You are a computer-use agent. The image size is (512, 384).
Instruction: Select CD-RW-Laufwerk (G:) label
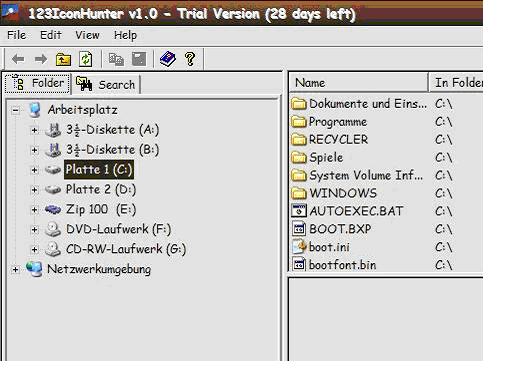126,249
